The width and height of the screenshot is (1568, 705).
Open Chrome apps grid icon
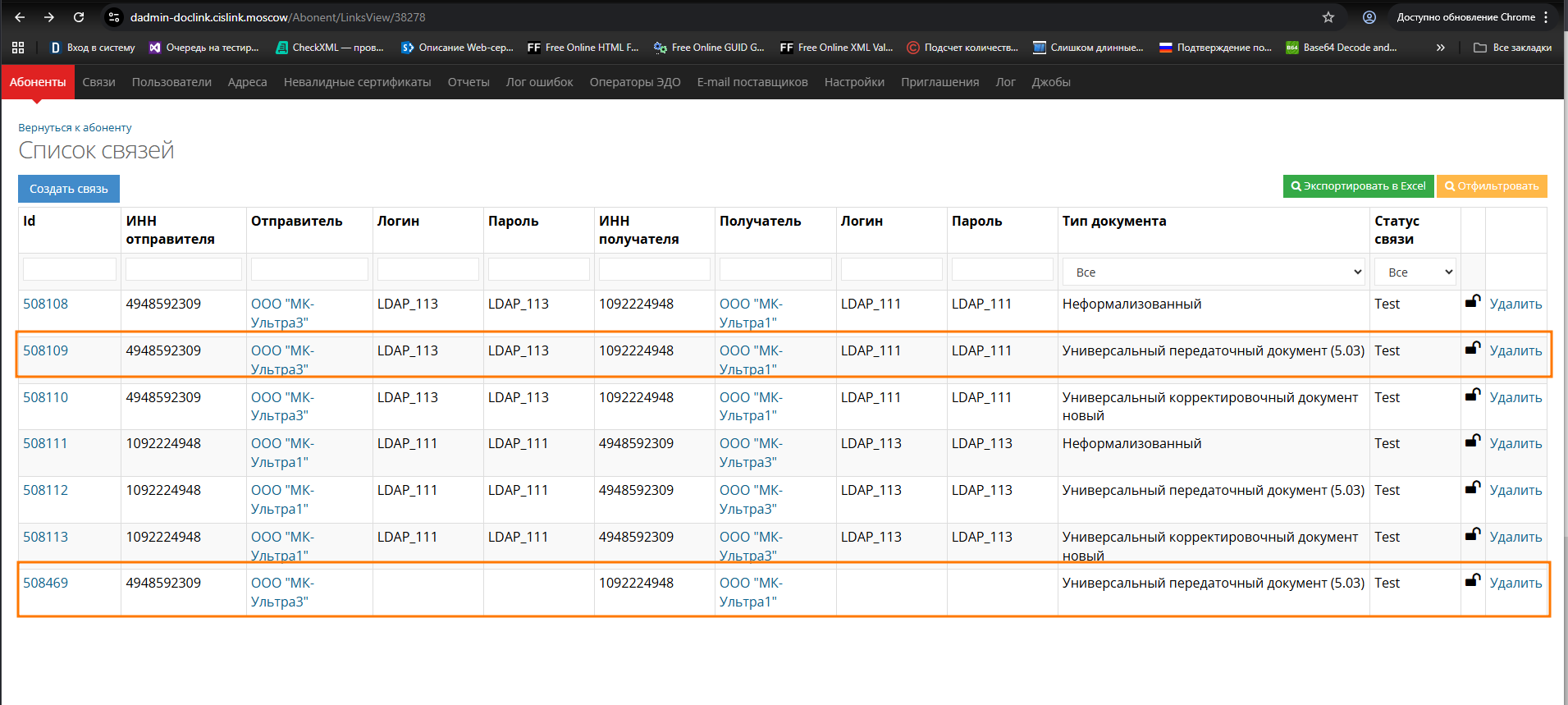point(18,48)
